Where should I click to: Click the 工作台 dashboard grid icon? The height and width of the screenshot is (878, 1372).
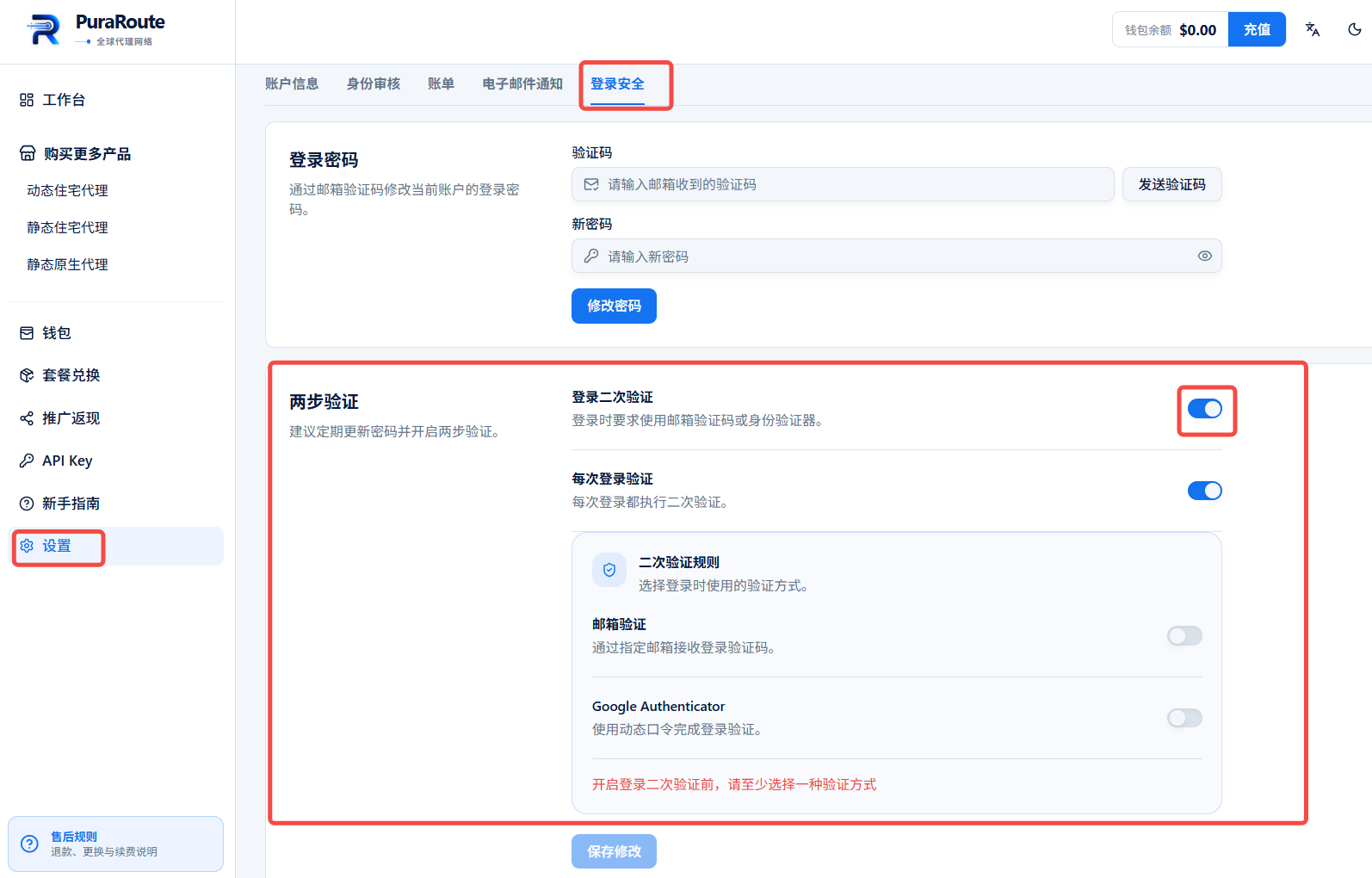27,100
